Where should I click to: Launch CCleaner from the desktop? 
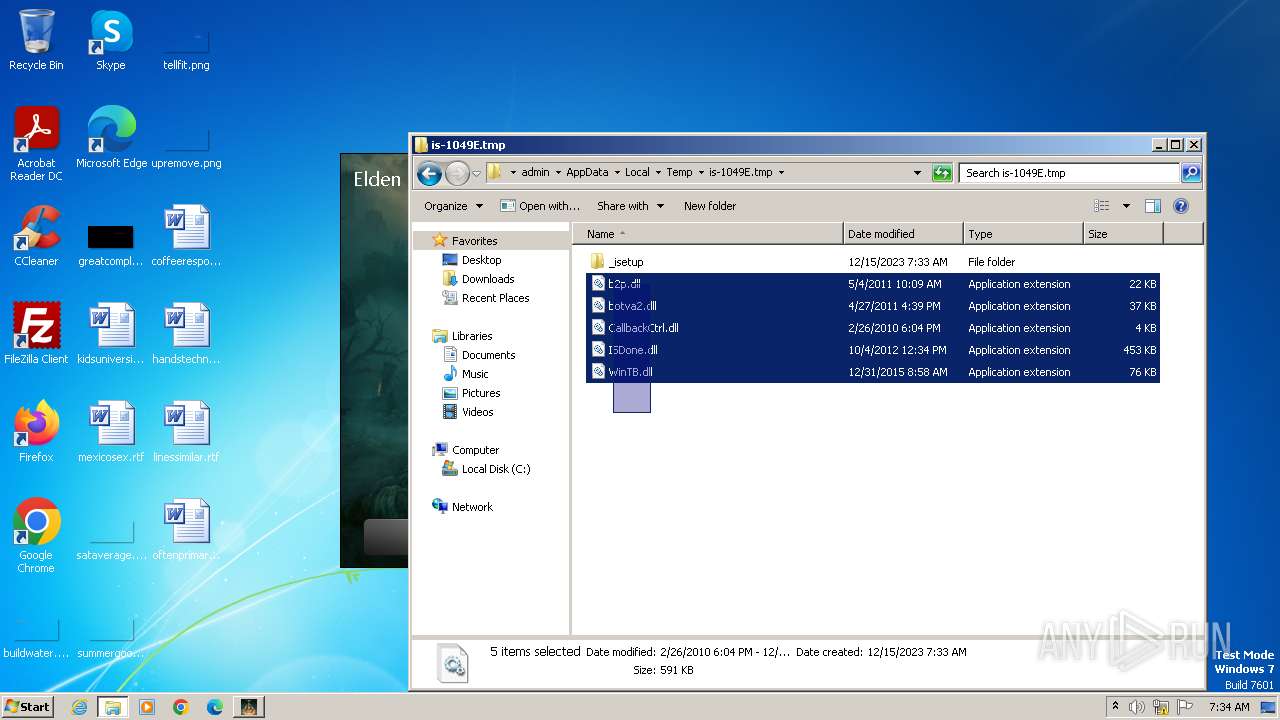point(36,236)
